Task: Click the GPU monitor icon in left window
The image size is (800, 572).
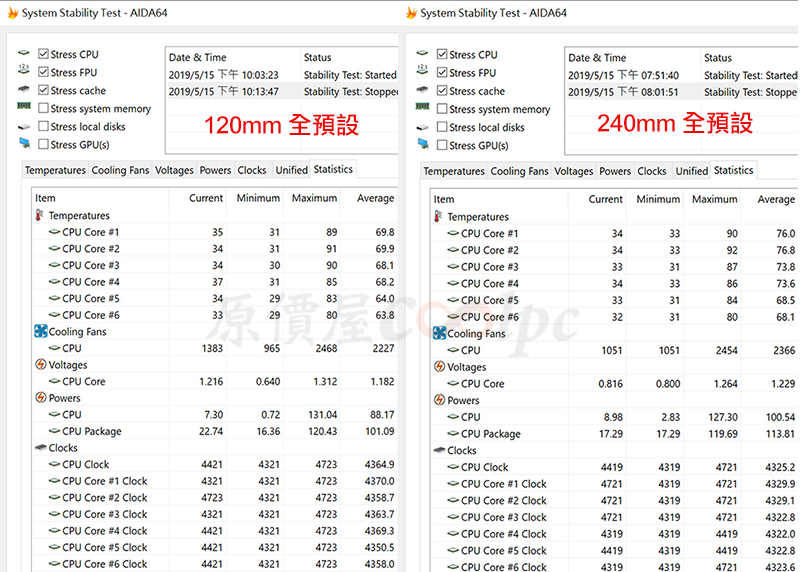Action: pos(24,143)
